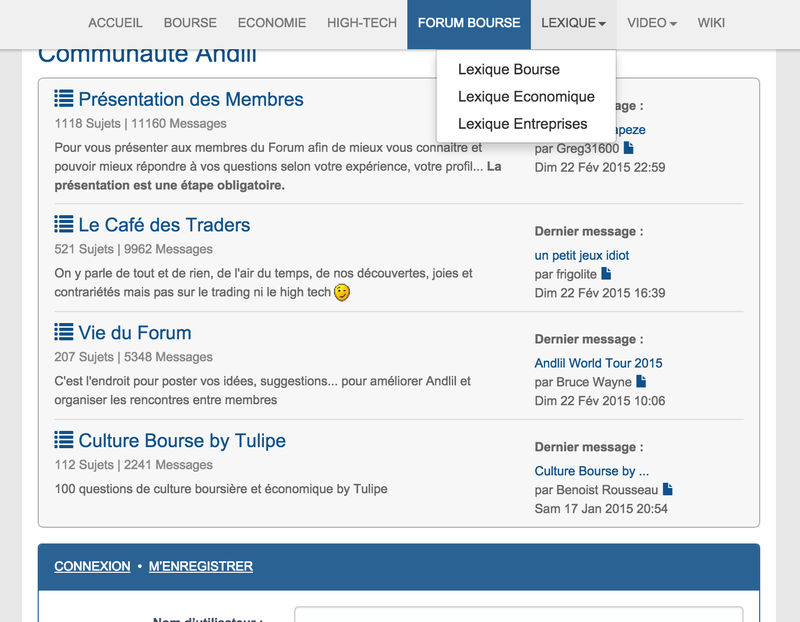Click the list icon beside Vie du Forum
Viewport: 800px width, 622px height.
pyautogui.click(x=64, y=332)
